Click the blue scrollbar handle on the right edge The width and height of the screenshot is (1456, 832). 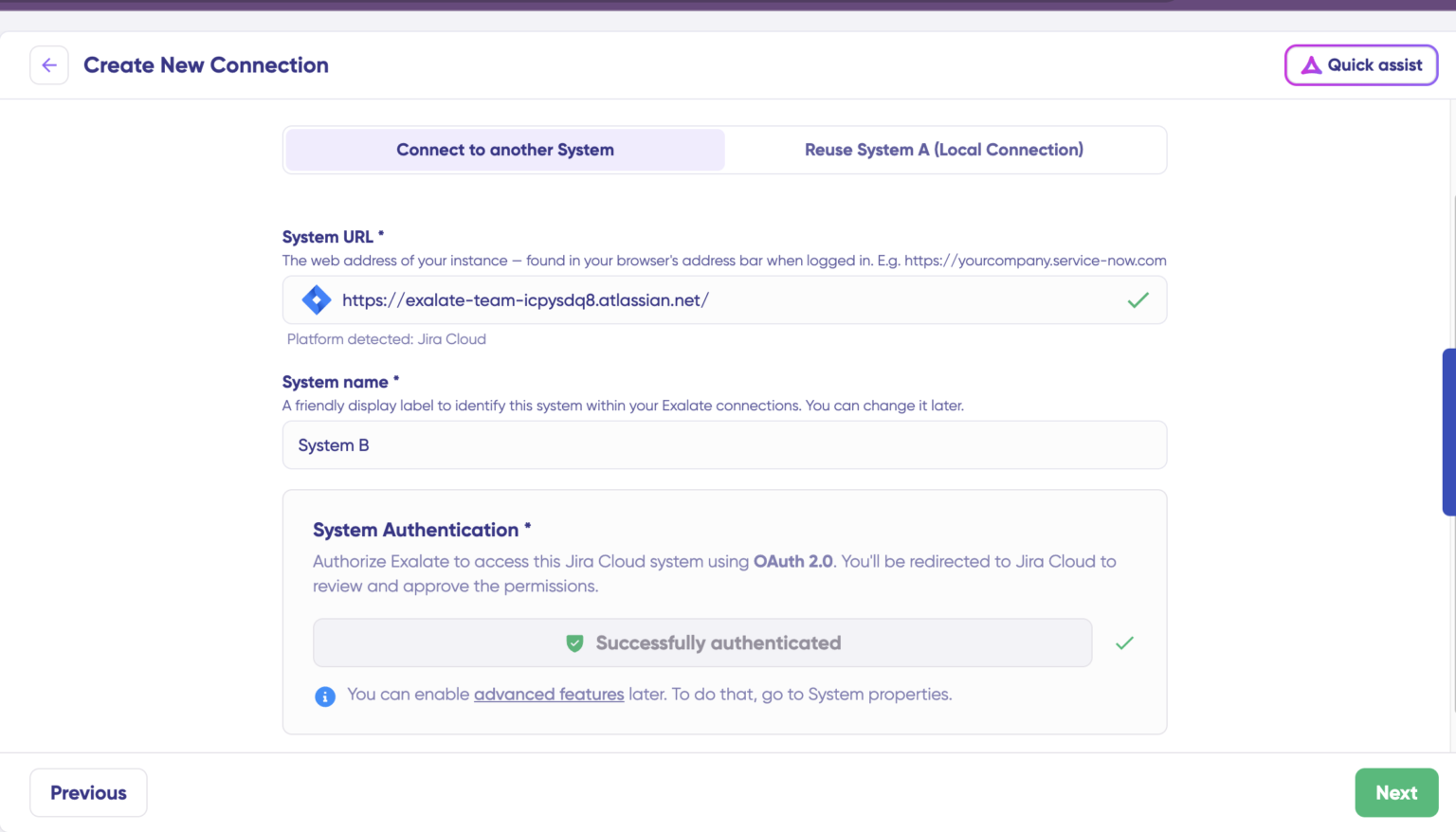coord(1449,432)
